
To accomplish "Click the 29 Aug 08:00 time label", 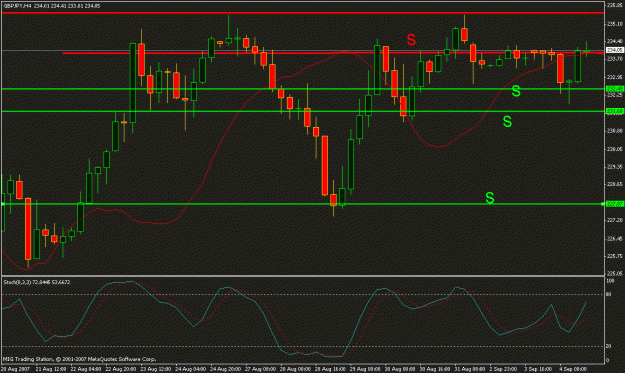I will [365, 369].
